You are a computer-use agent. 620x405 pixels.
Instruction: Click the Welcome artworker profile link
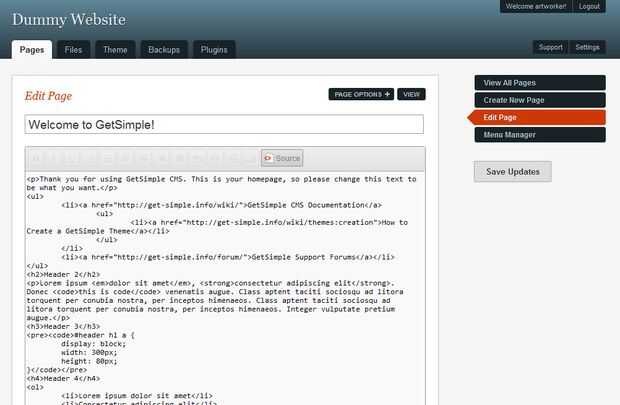point(536,6)
